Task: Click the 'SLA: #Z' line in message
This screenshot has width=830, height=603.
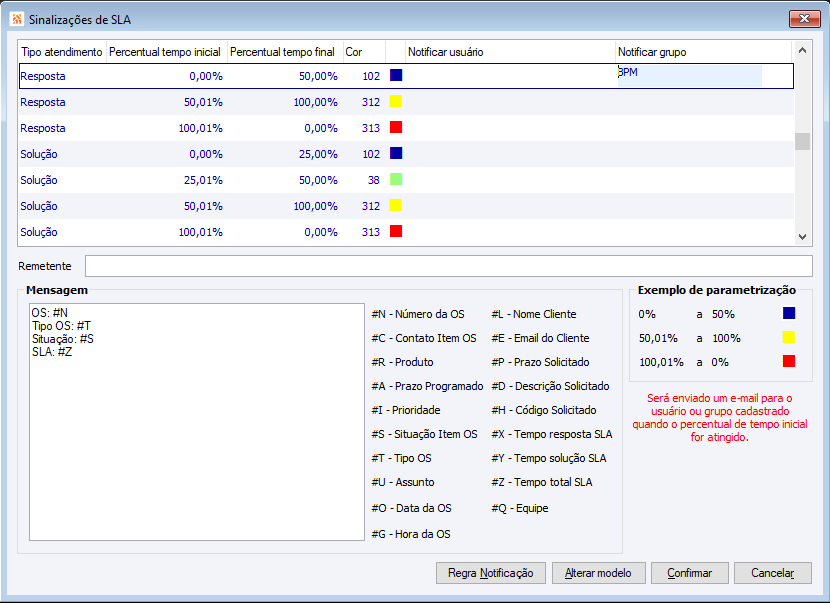Action: pos(52,352)
